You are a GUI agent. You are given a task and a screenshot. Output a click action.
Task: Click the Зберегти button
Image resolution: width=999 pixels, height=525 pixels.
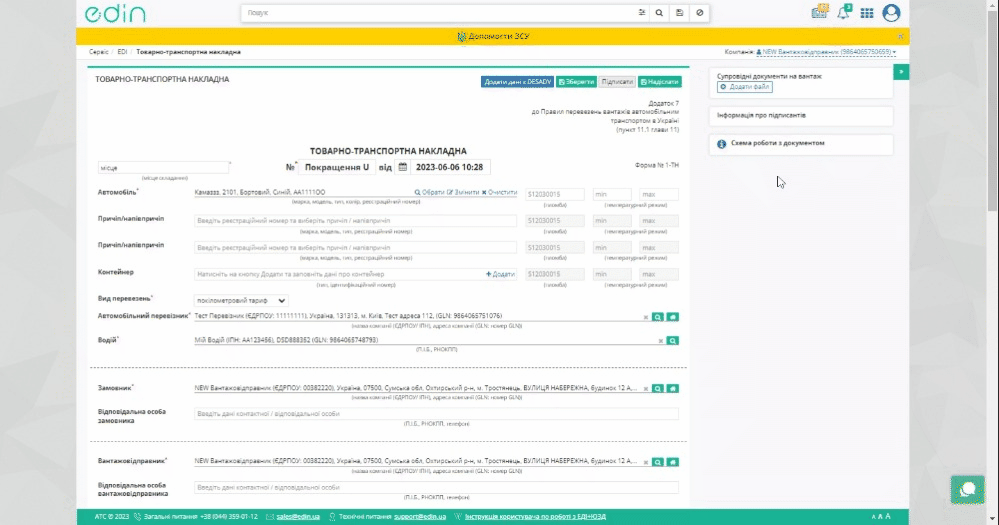pos(575,81)
